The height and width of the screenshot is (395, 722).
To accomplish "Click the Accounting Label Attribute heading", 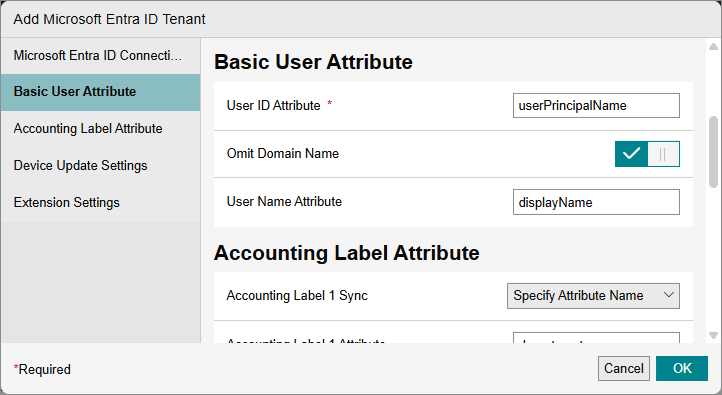I will click(x=346, y=253).
